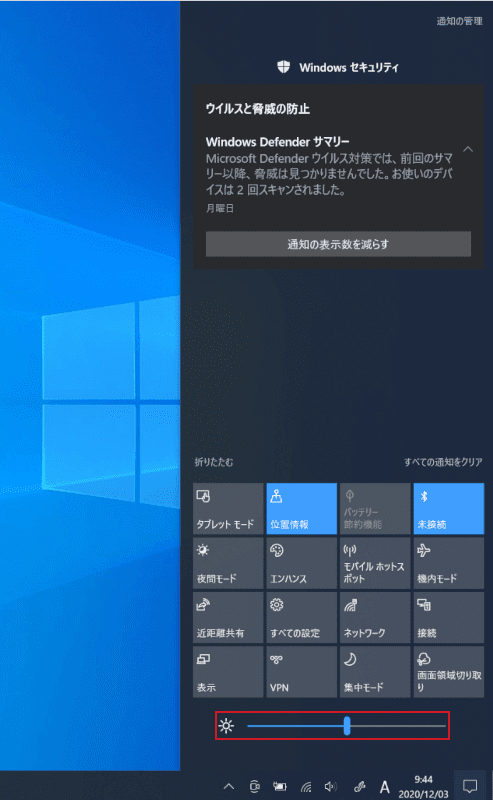
Task: Turn off the 位置情報 location tile
Action: (302, 509)
